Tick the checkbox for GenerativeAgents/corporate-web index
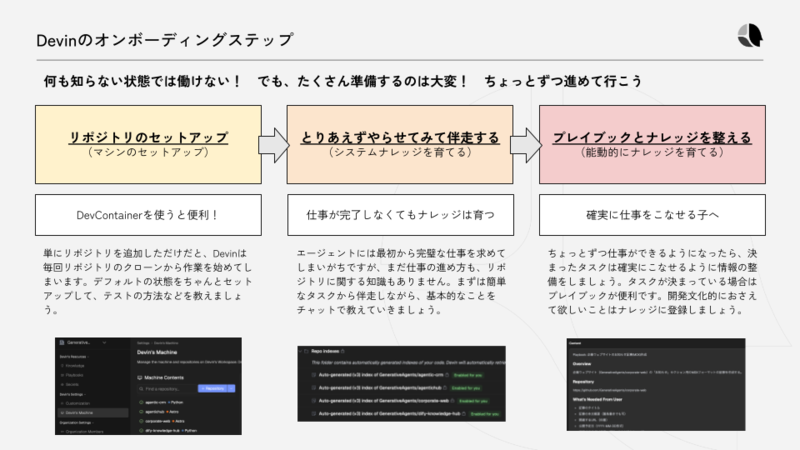 point(314,401)
